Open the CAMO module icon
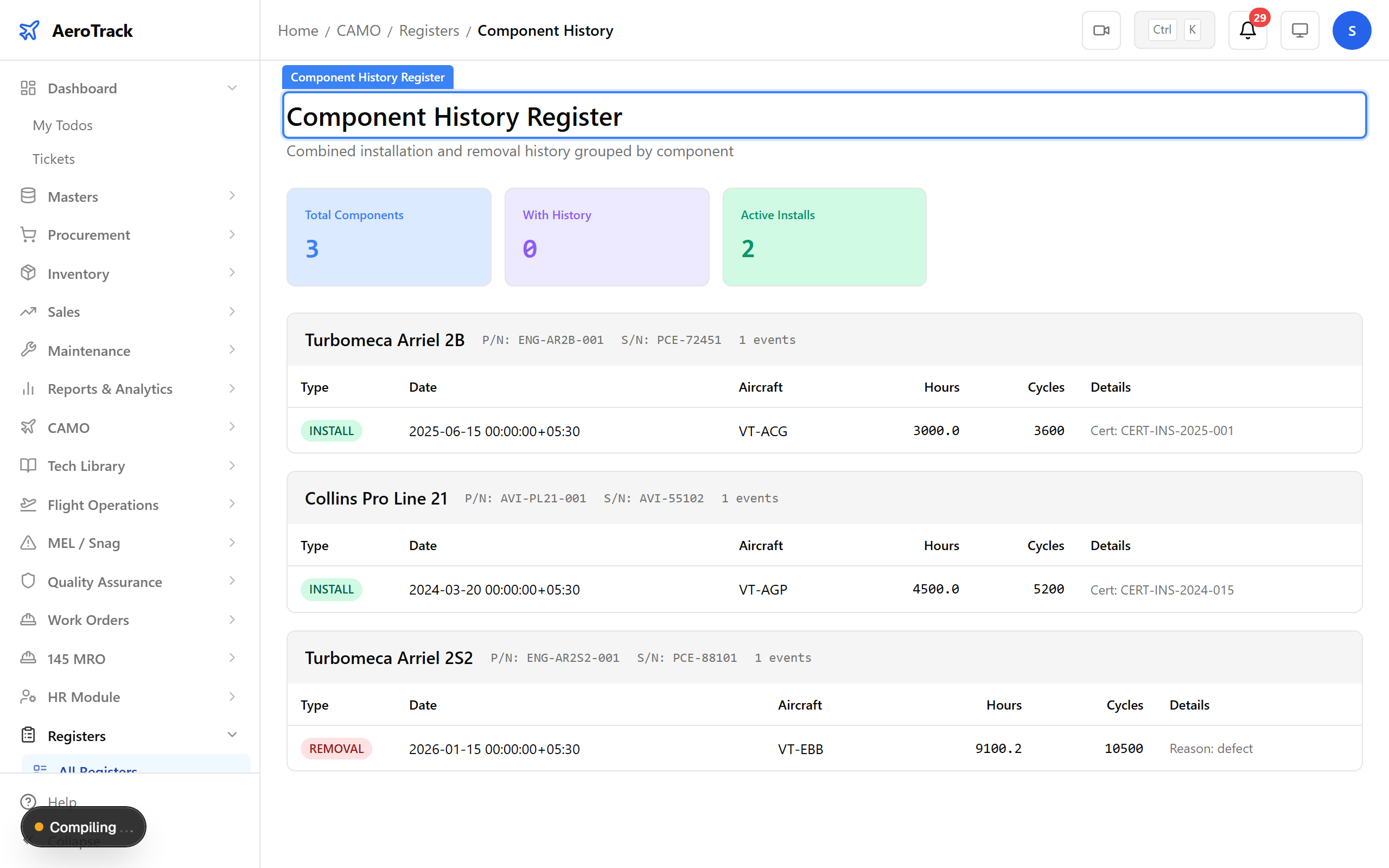 pyautogui.click(x=28, y=427)
